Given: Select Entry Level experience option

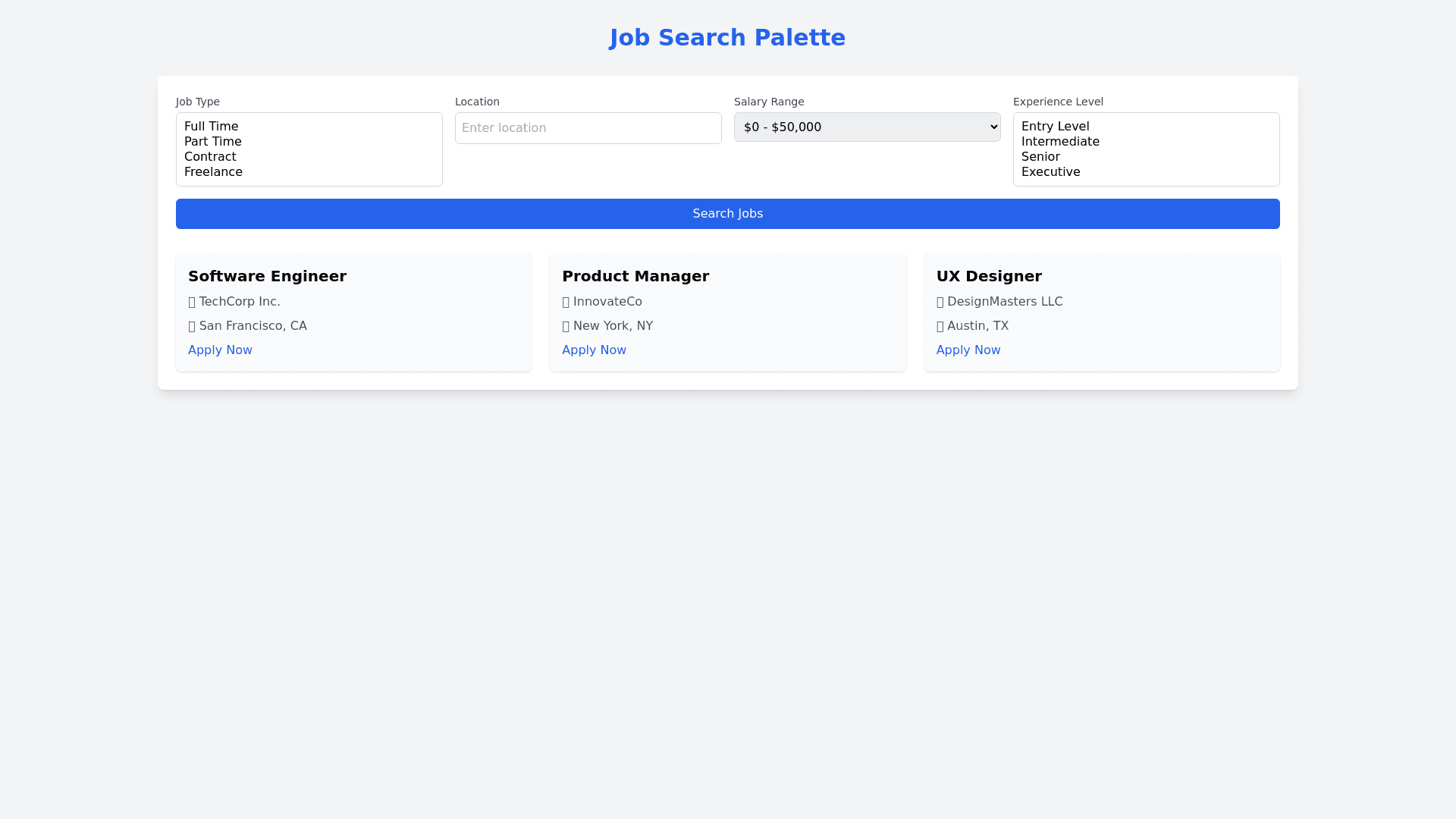Looking at the screenshot, I should pos(1055,127).
